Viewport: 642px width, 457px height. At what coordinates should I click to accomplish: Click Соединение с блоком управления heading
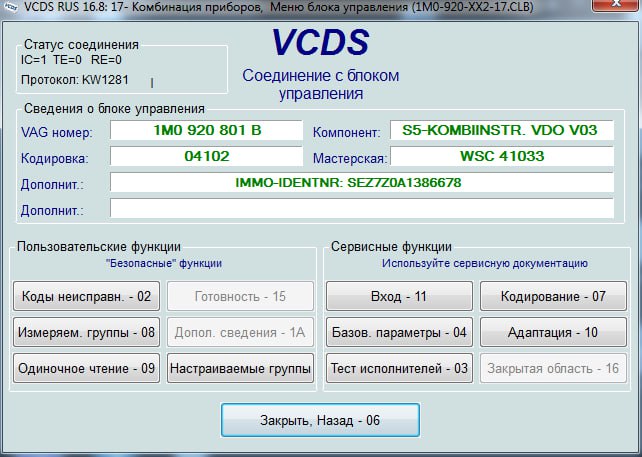pyautogui.click(x=321, y=84)
